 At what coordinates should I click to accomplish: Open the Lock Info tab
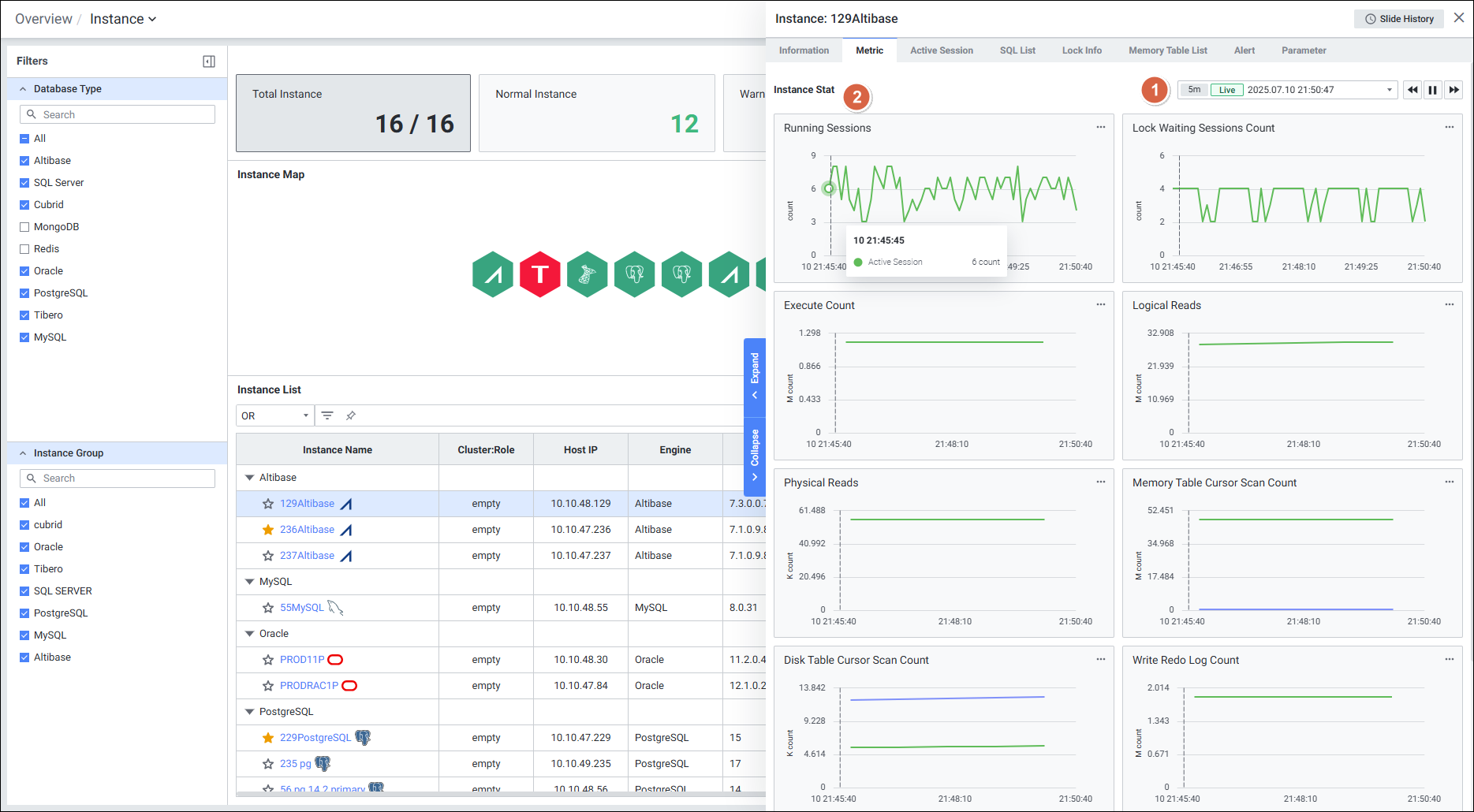(1081, 50)
